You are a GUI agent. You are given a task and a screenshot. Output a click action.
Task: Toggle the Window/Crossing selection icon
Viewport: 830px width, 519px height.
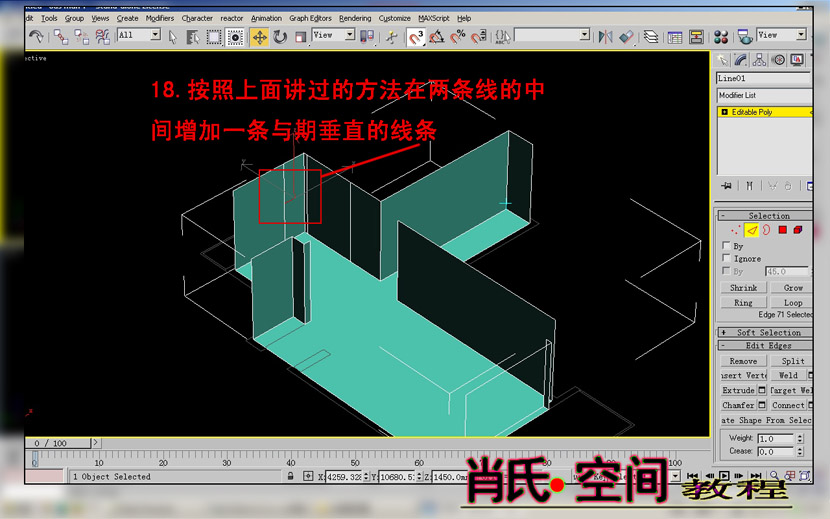[235, 37]
